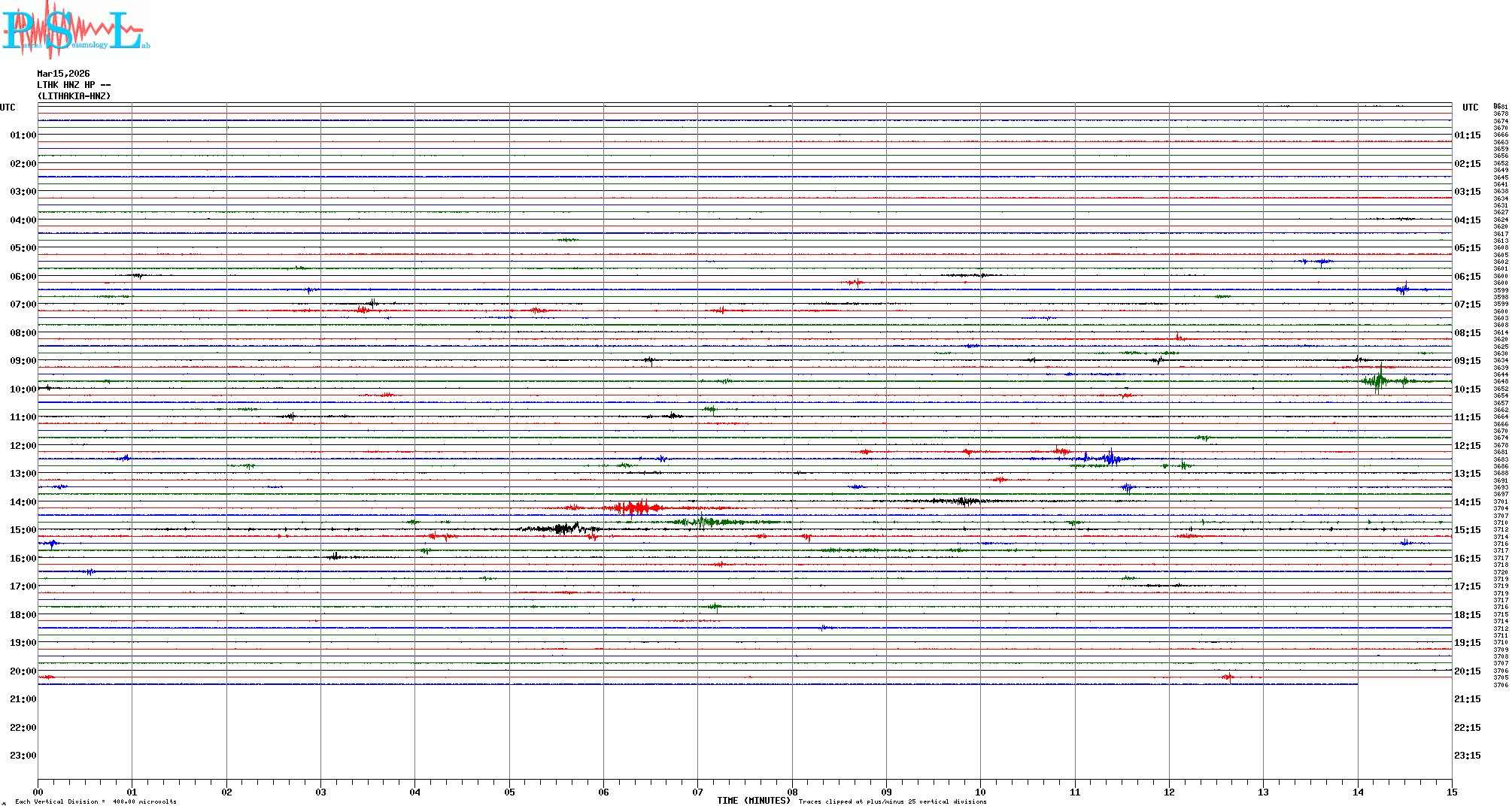Click the 20:15 label on right axis
1512x812 pixels.
coord(1467,671)
